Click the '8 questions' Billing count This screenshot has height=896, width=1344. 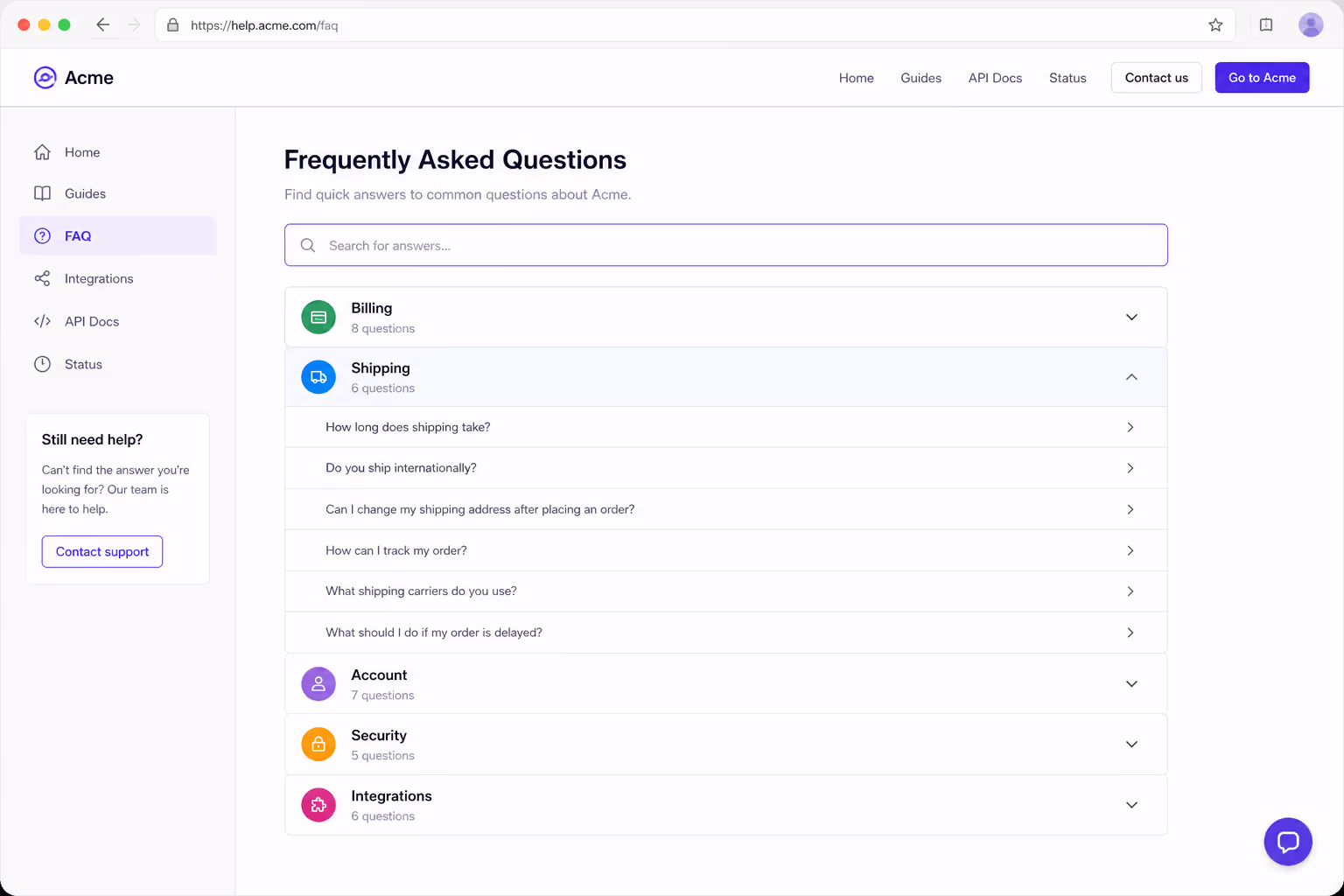tap(383, 329)
